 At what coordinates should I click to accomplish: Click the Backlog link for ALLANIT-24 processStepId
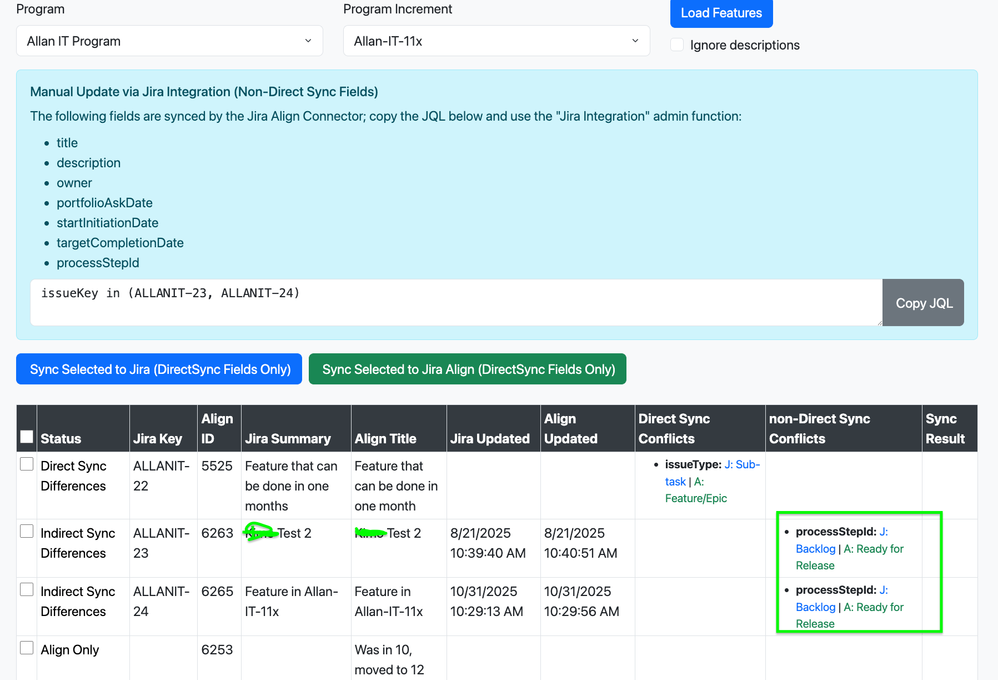[814, 607]
